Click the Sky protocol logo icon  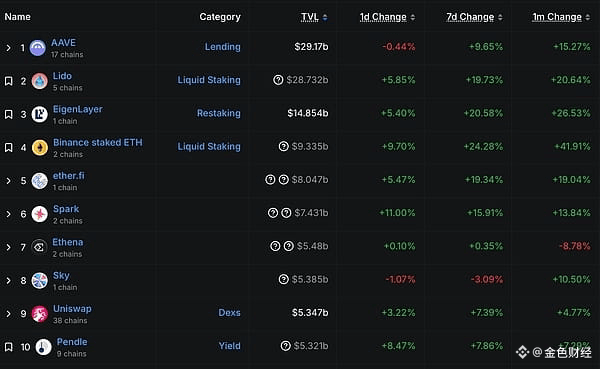(39, 281)
